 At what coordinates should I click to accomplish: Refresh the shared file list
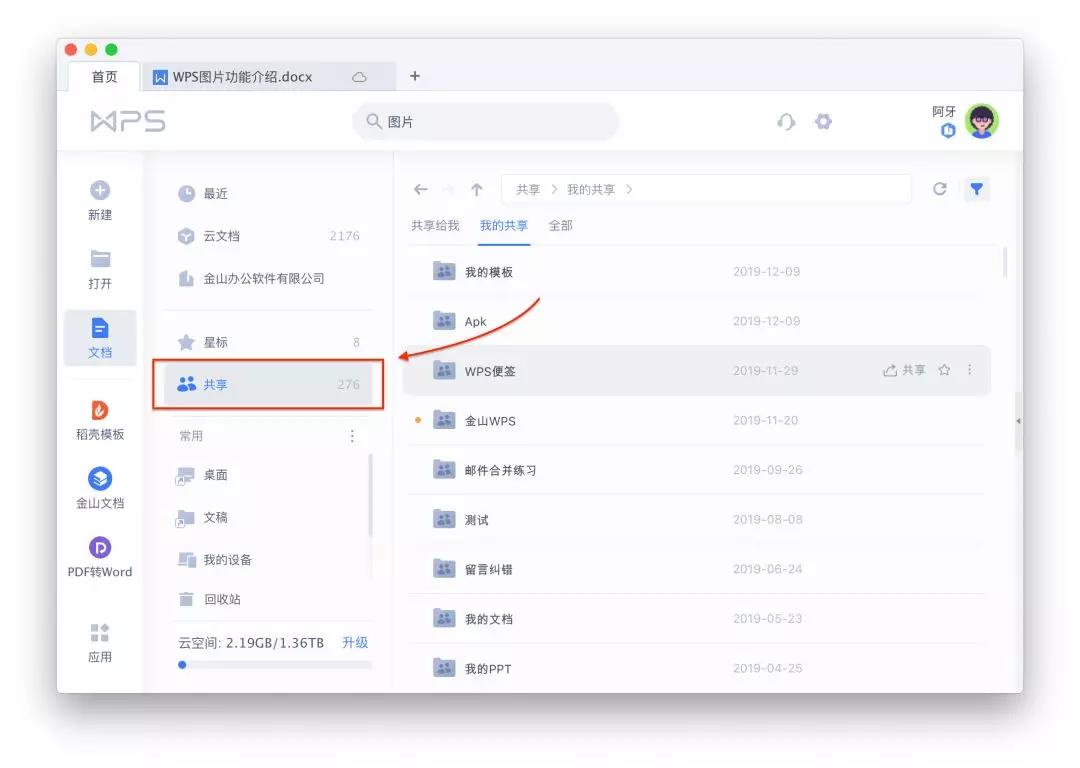click(x=938, y=188)
